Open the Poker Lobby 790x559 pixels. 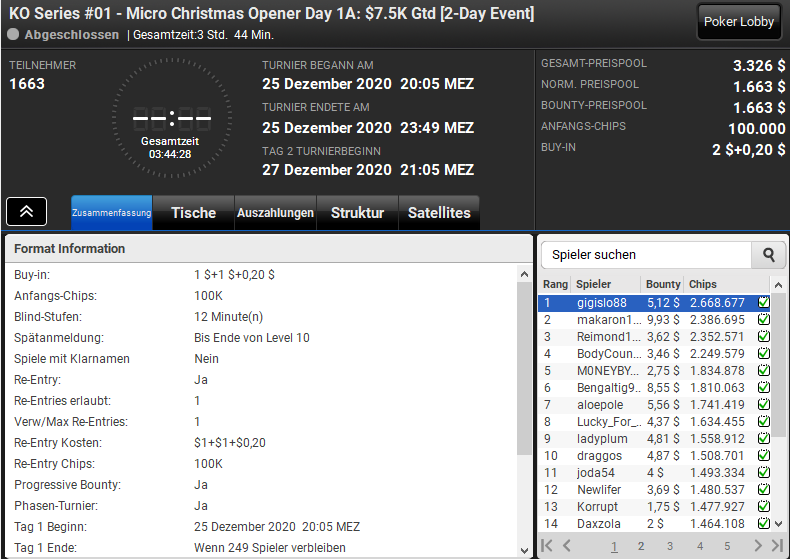(x=739, y=22)
